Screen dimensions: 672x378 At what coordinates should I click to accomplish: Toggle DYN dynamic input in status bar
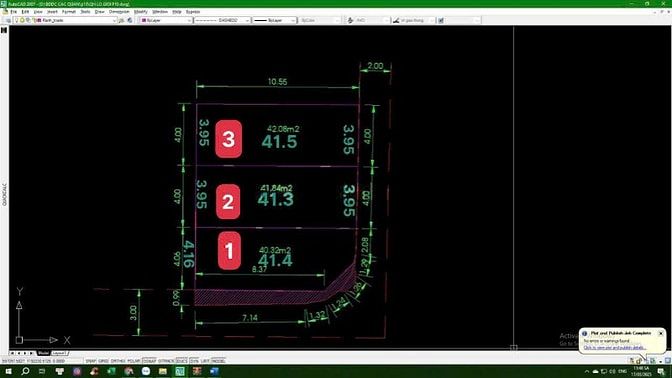point(195,361)
